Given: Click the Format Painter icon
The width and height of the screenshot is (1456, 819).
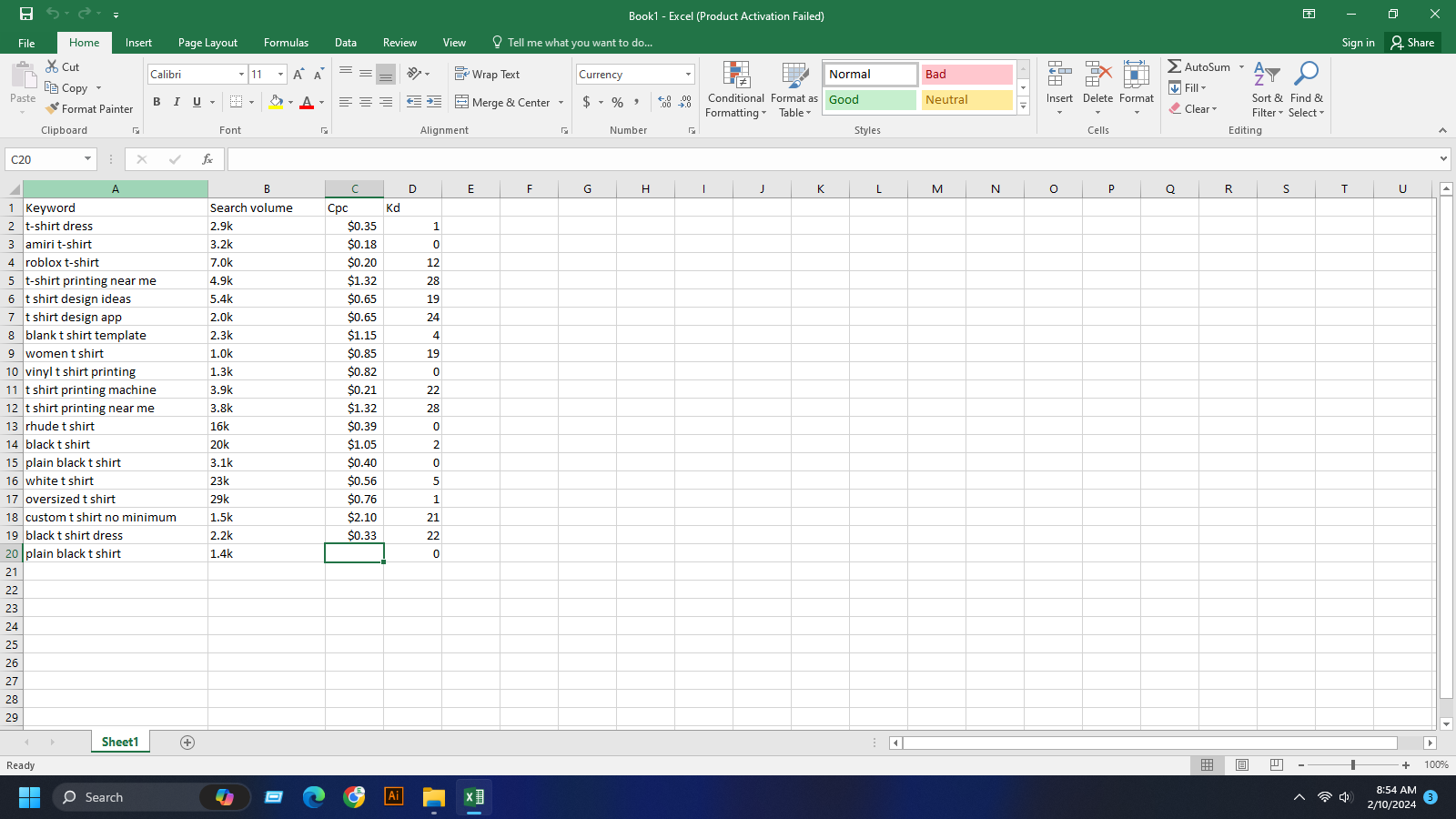Looking at the screenshot, I should (52, 108).
